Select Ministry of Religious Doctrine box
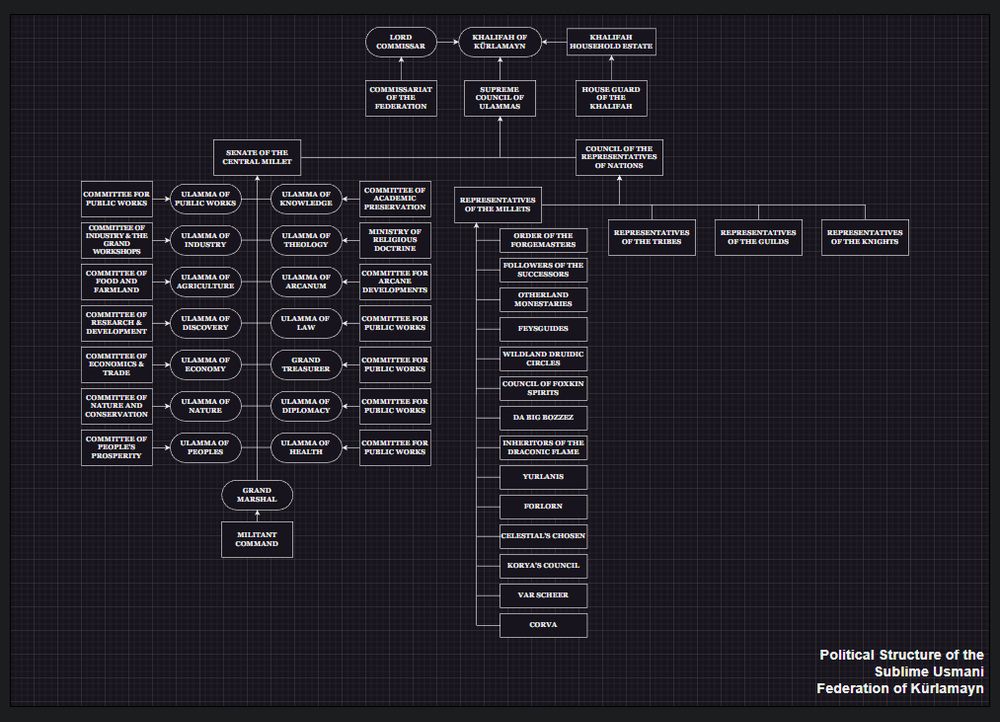This screenshot has height=722, width=1000. 395,240
